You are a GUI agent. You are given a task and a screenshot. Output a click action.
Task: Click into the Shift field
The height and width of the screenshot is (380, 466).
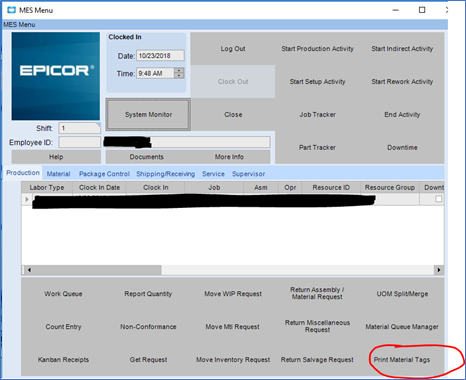[x=79, y=128]
